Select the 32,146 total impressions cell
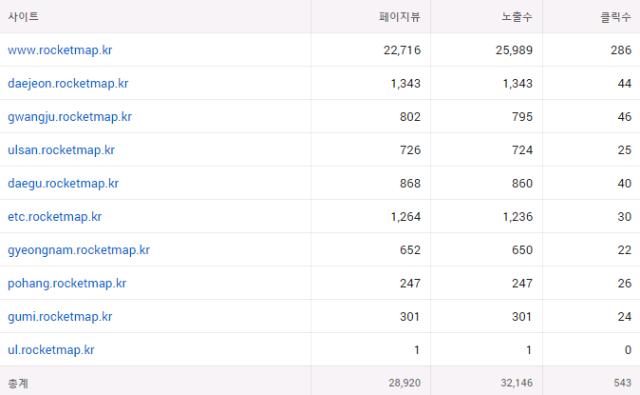The height and width of the screenshot is (395, 640). (x=517, y=383)
